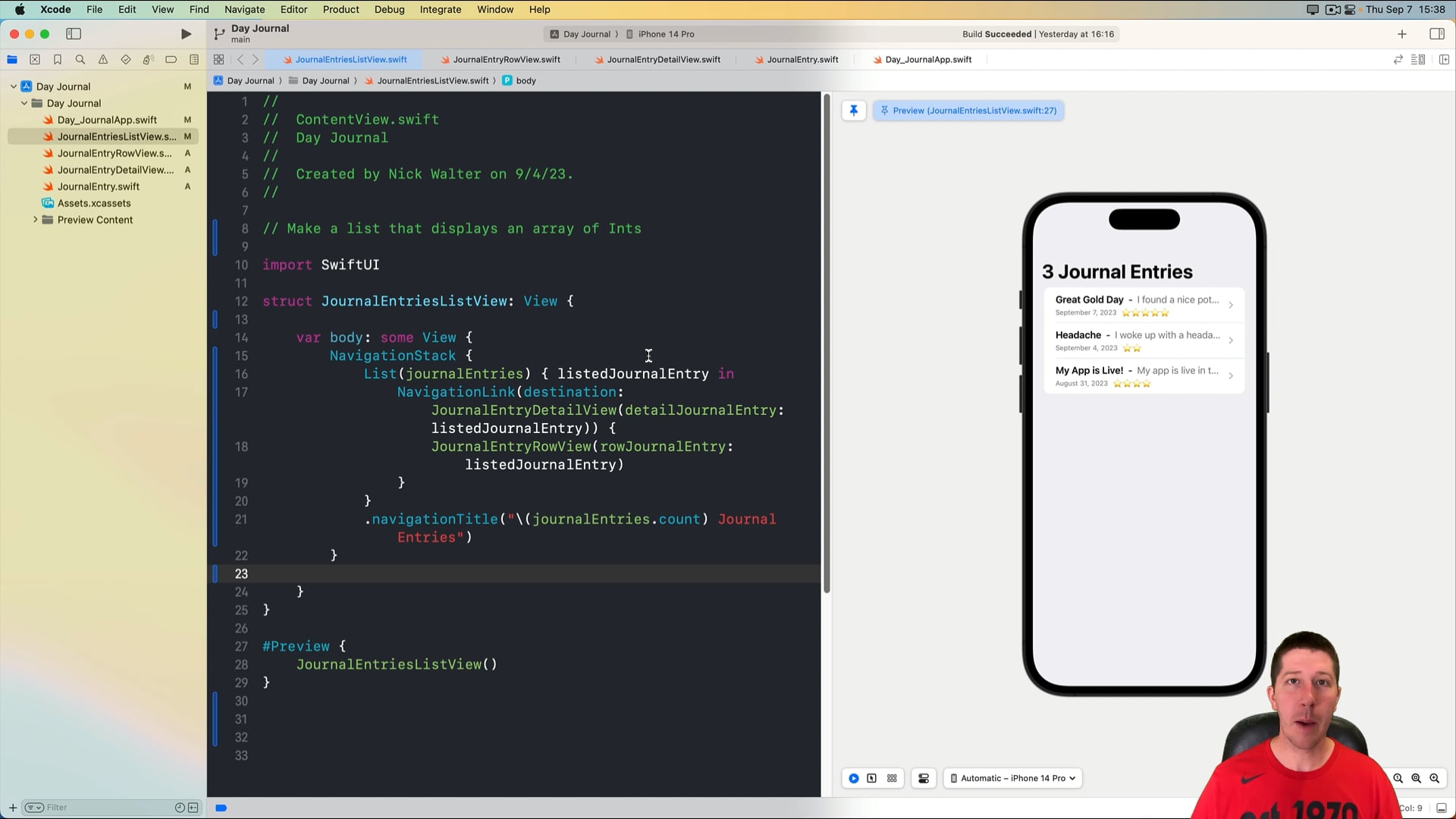Switch preview to selectable mode

[x=872, y=778]
